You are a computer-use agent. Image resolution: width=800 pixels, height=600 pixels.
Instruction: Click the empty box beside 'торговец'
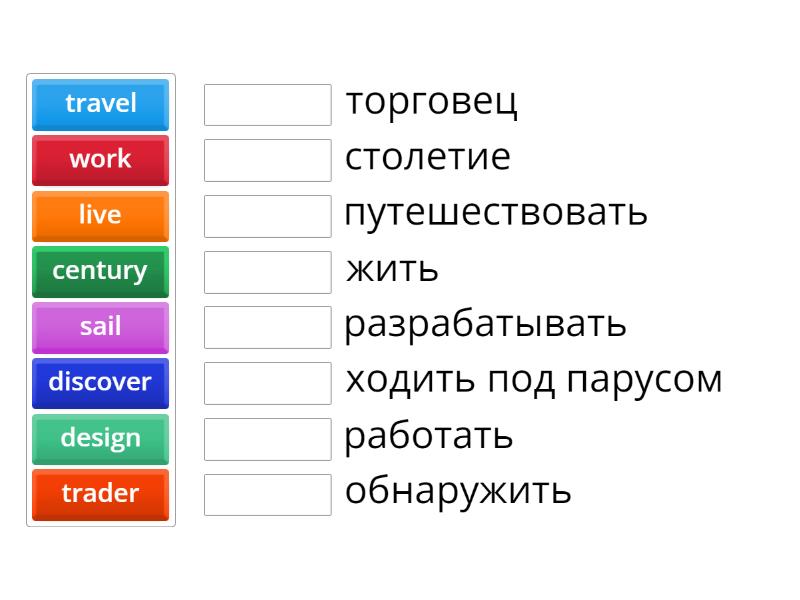(267, 104)
